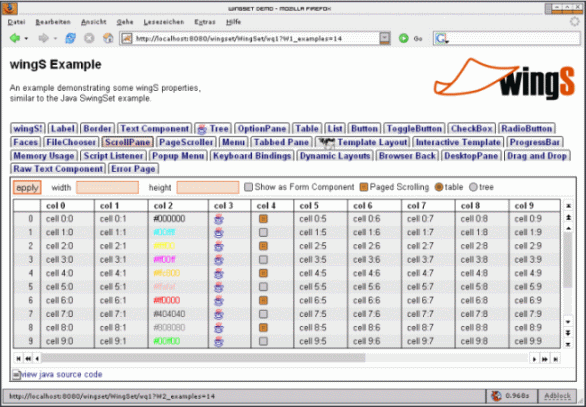This screenshot has width=586, height=407.
Task: Expand the forward button history dropdown arrow
Action: point(55,38)
